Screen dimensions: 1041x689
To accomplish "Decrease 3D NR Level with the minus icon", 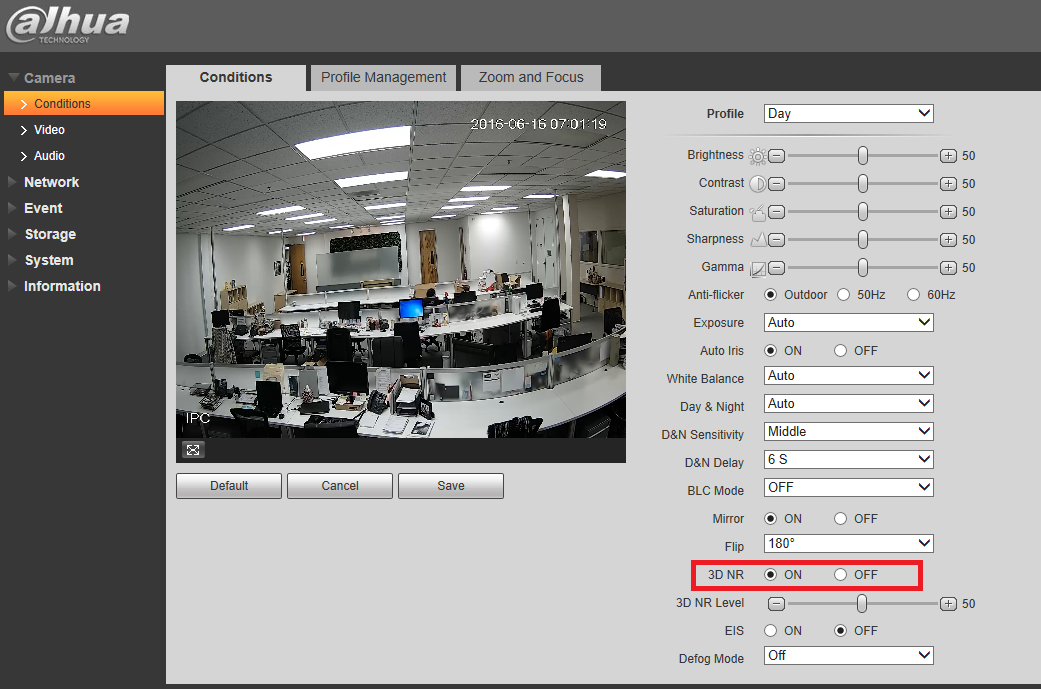I will coord(777,604).
